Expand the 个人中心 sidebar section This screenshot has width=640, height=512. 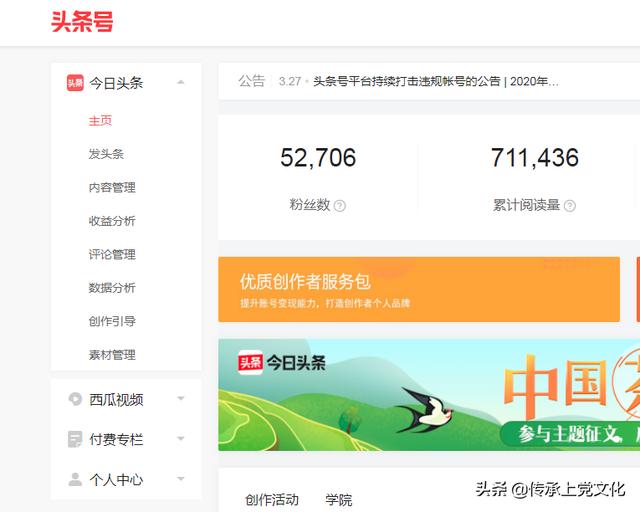(x=181, y=479)
